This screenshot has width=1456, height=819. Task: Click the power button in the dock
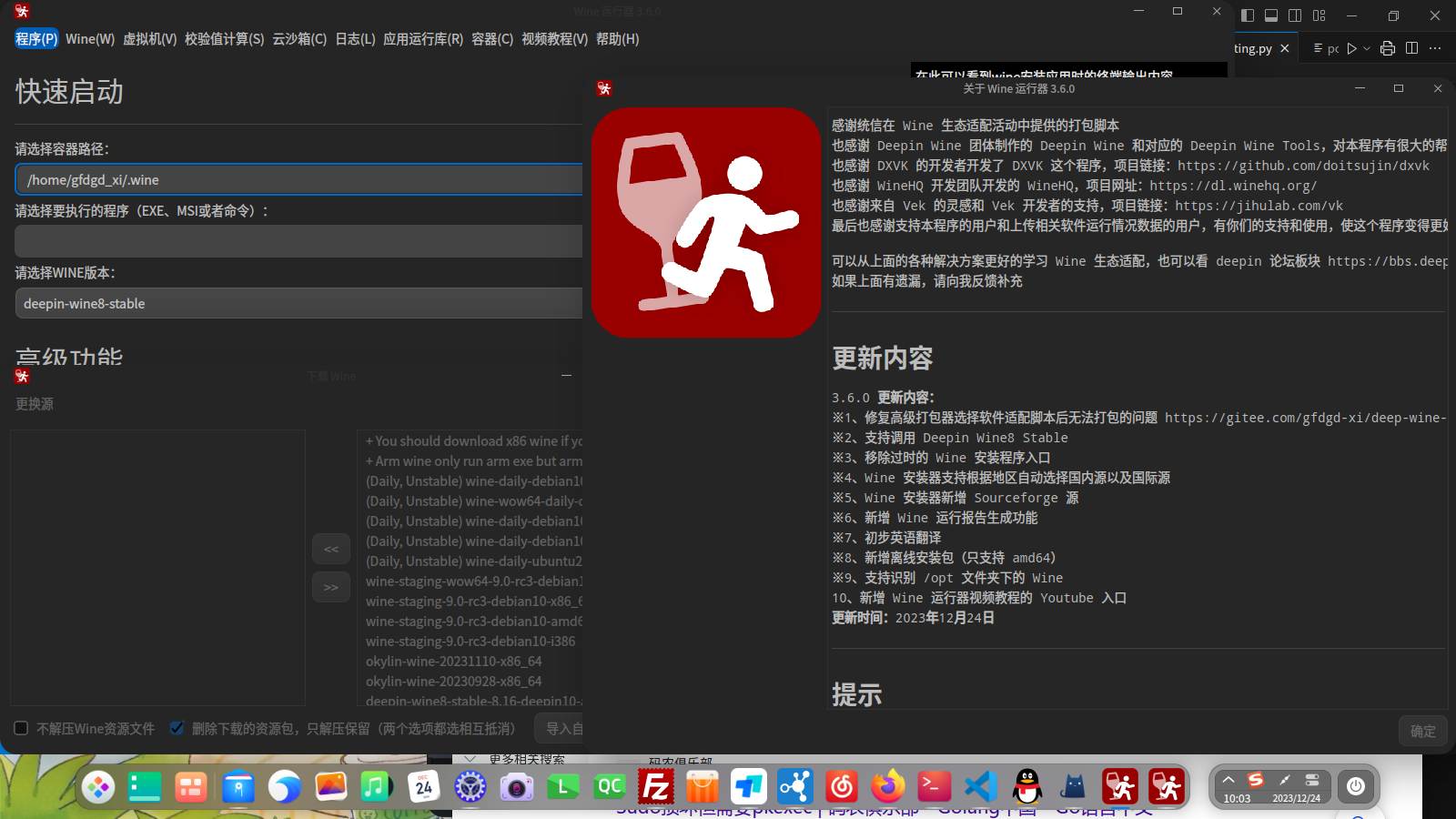[1356, 786]
